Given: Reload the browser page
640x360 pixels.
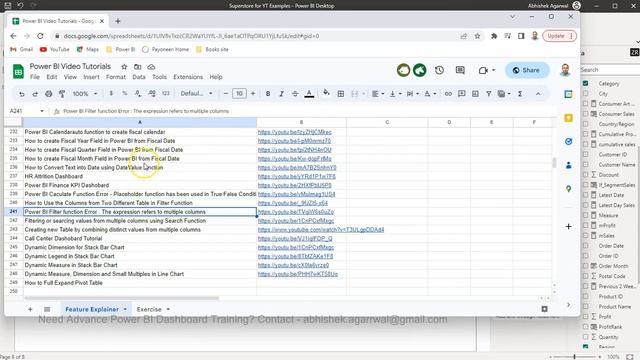Looking at the screenshot, I should pyautogui.click(x=40, y=36).
